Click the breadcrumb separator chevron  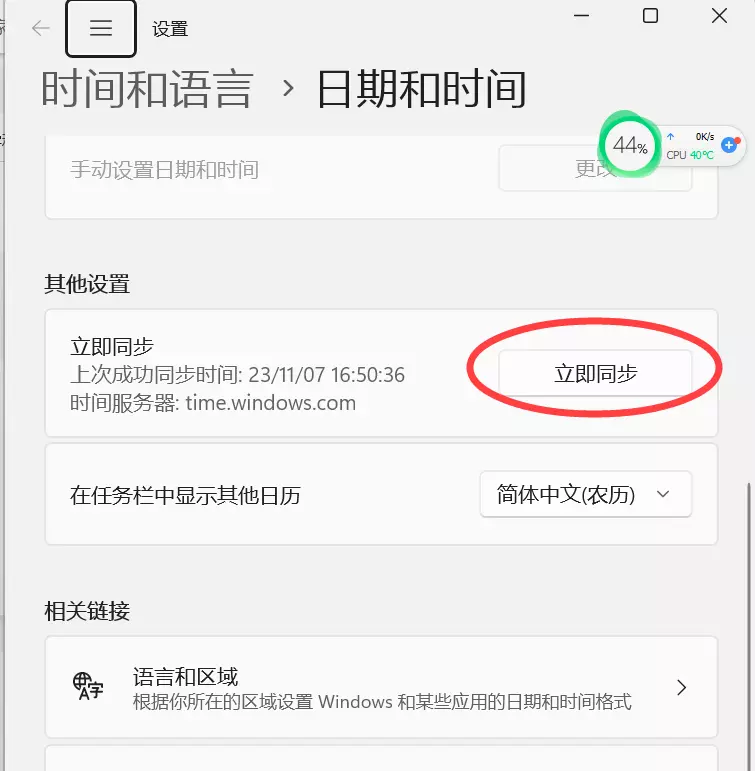coord(288,89)
